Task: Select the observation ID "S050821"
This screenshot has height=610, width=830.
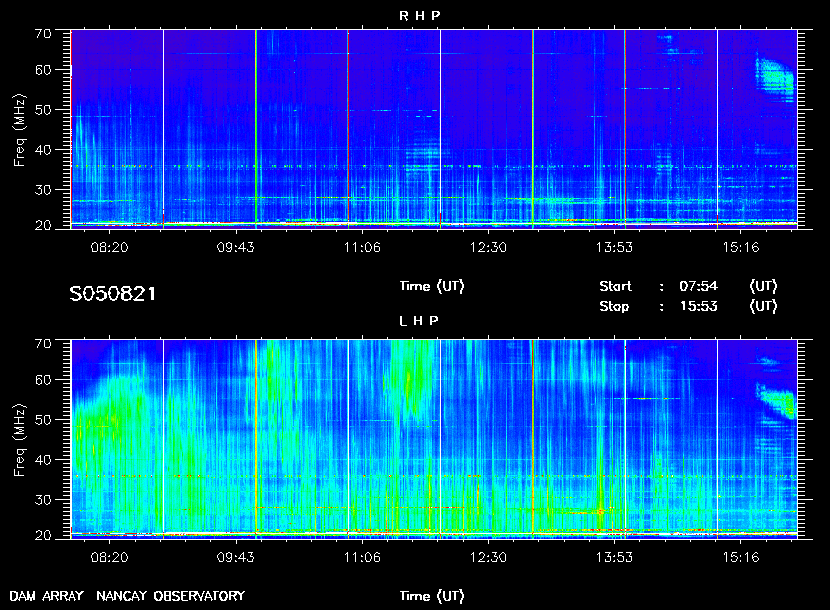Action: point(113,294)
